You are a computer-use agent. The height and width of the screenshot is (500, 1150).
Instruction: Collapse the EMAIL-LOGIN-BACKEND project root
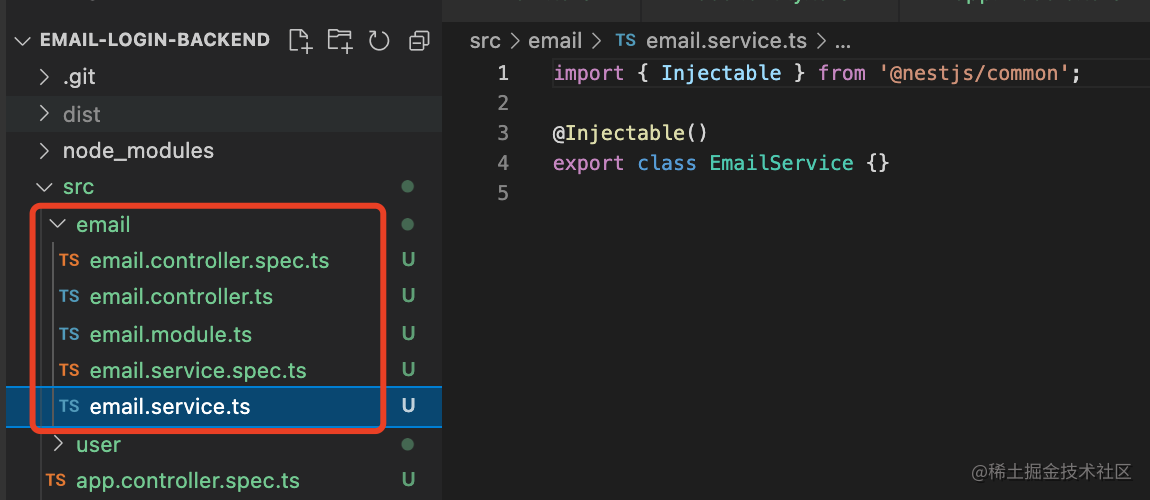[22, 40]
